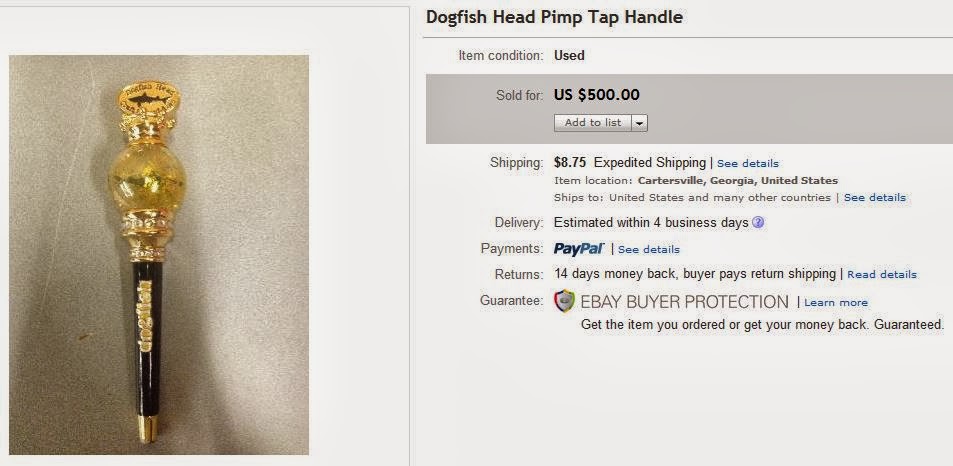Click the US $500.00 sold price
953x466 pixels.
(x=596, y=95)
